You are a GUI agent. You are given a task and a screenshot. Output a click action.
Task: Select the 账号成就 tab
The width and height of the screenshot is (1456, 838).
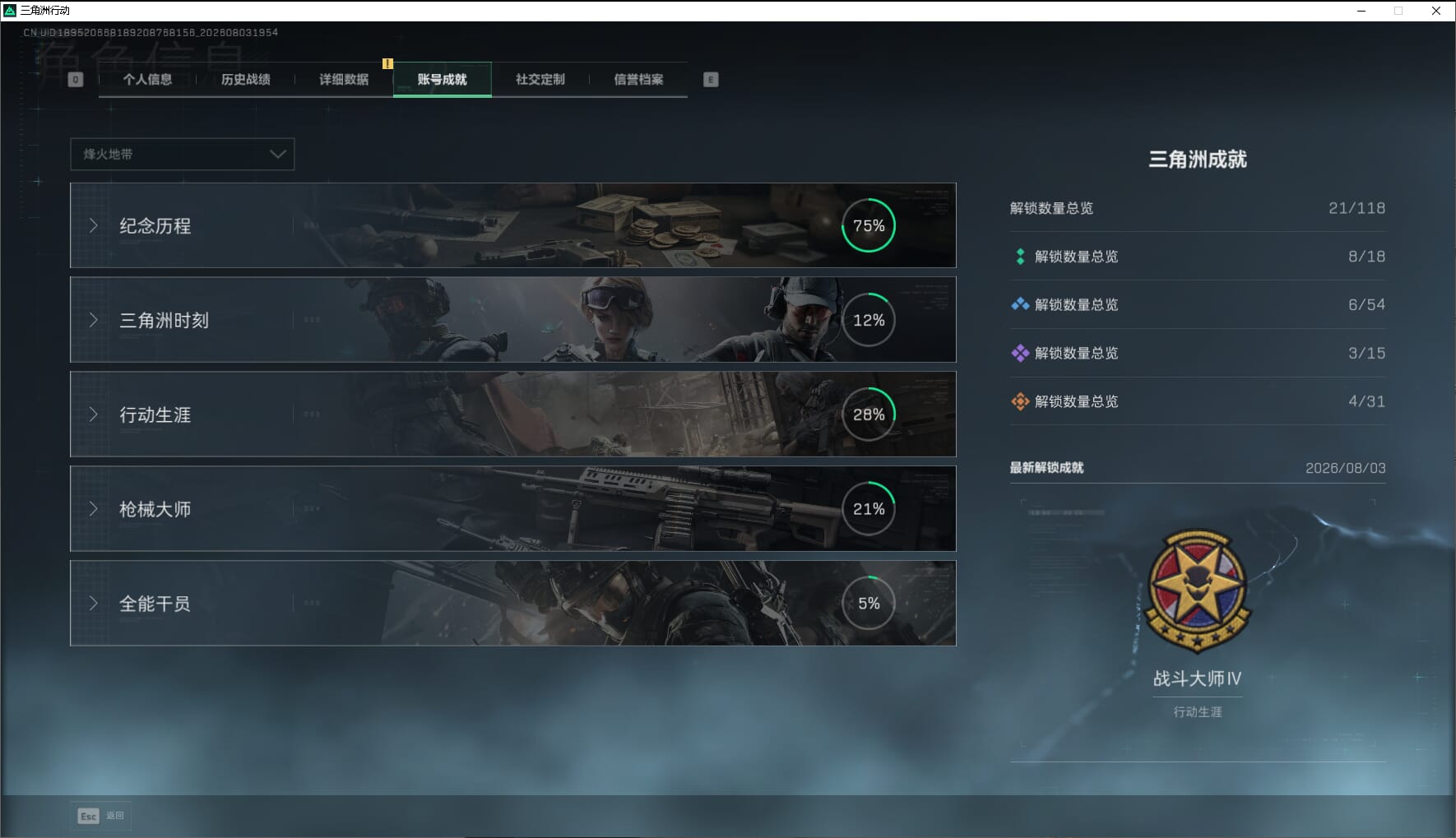tap(443, 80)
